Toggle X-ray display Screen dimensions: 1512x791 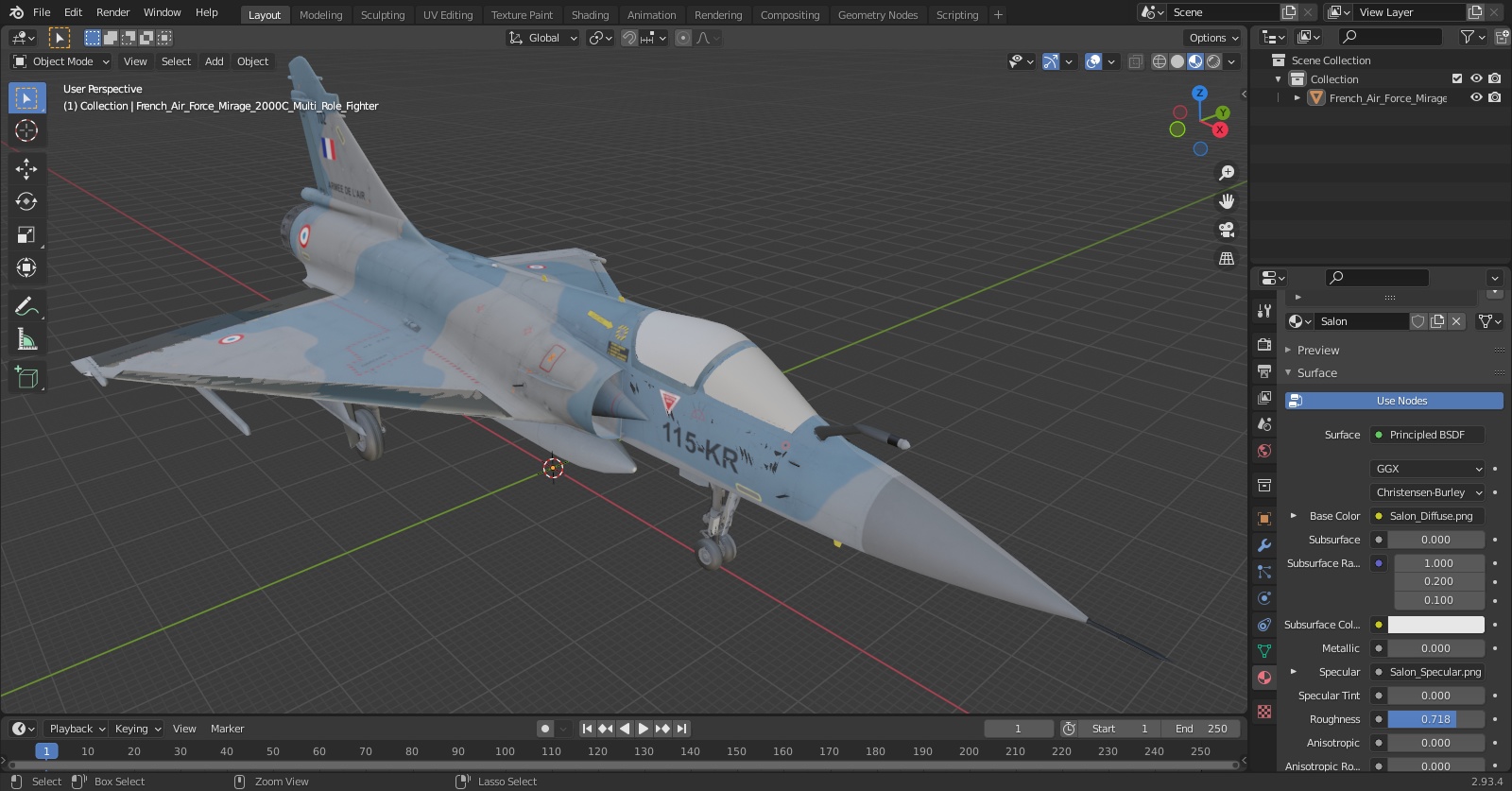click(x=1136, y=61)
